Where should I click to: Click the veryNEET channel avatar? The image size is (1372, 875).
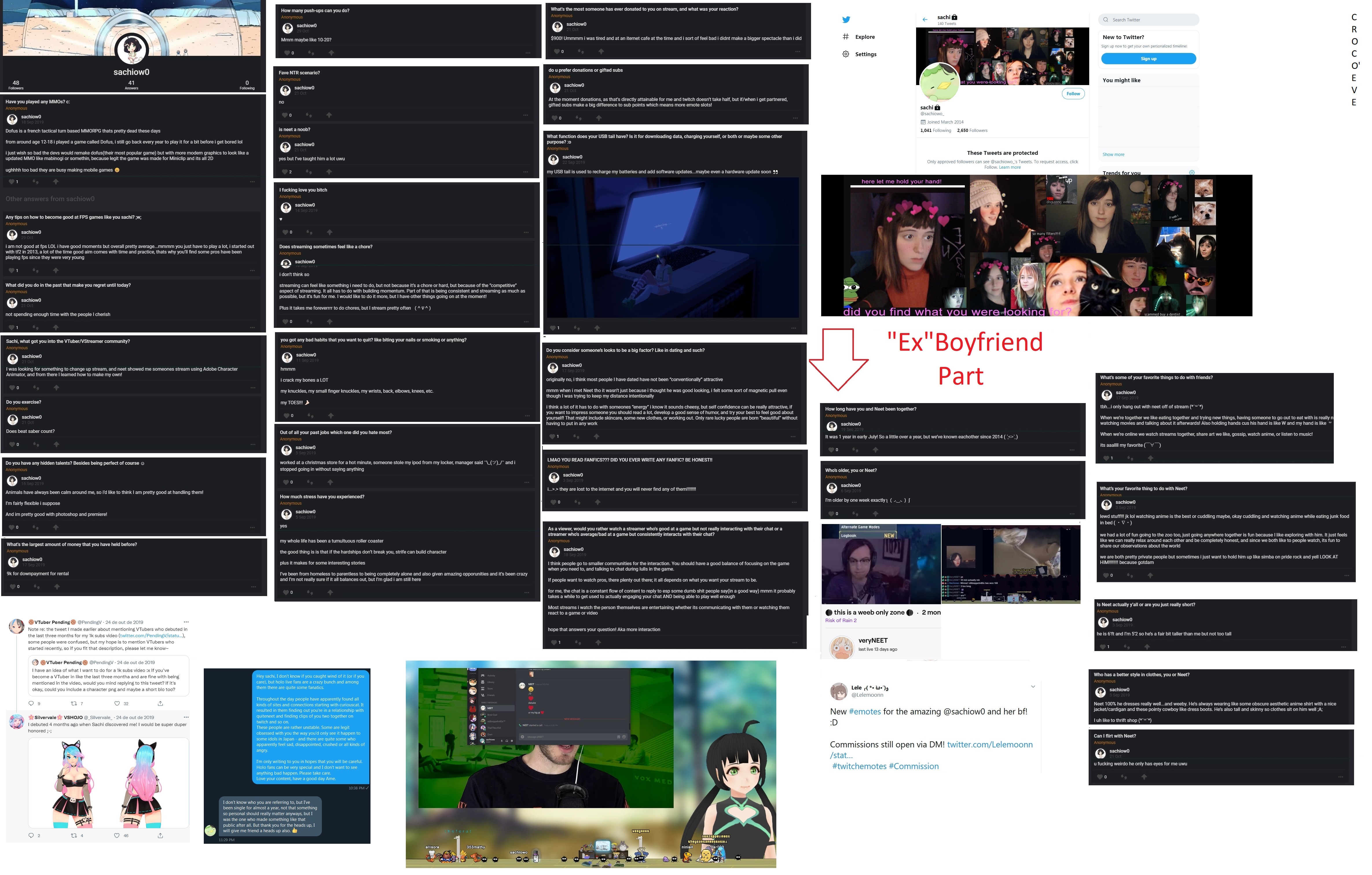coord(841,647)
